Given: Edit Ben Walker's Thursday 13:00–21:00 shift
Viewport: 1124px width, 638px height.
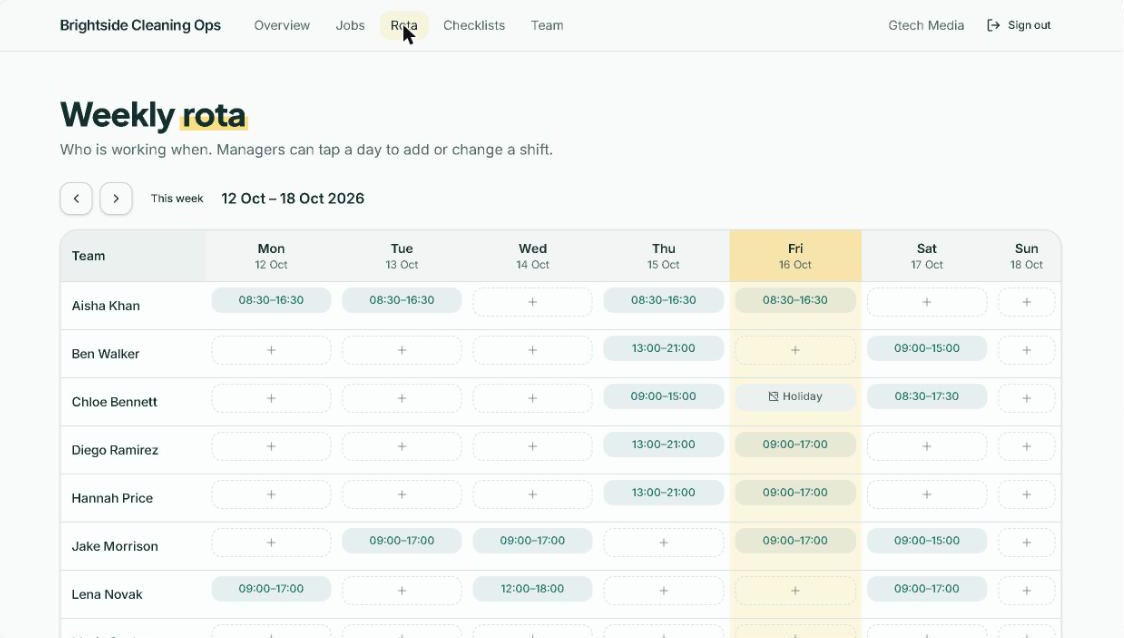Looking at the screenshot, I should 664,348.
